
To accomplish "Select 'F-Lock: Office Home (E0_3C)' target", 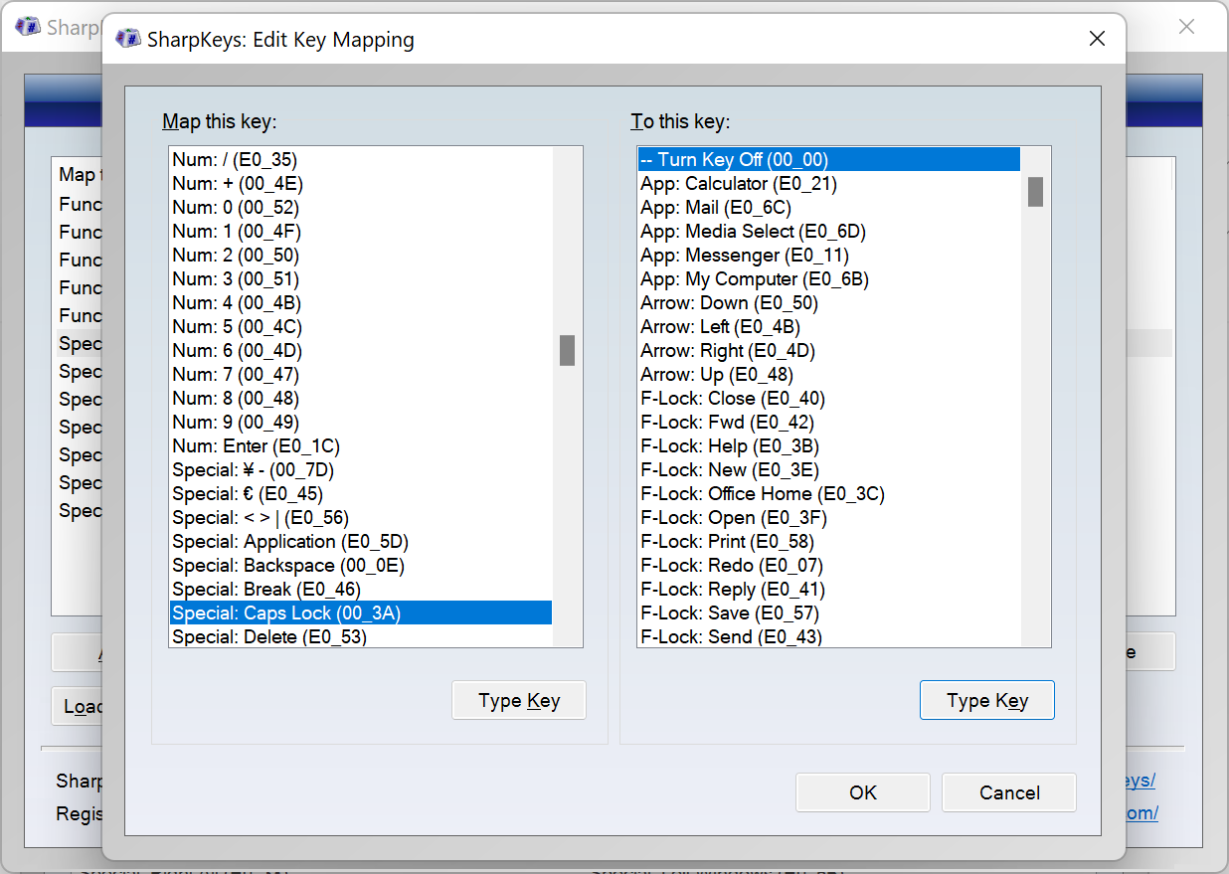I will (x=762, y=494).
